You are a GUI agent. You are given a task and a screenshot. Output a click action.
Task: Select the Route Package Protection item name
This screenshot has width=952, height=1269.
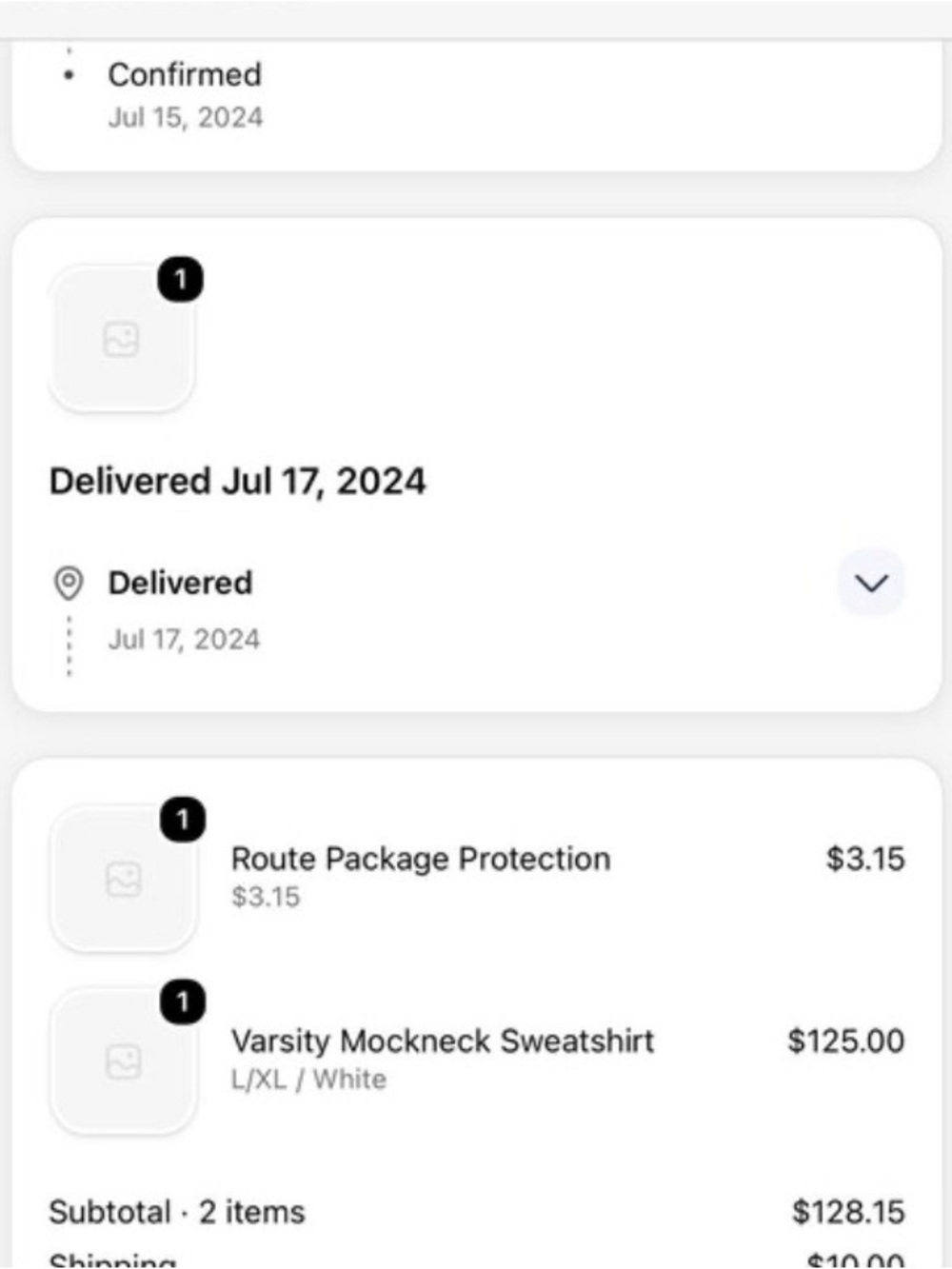421,859
